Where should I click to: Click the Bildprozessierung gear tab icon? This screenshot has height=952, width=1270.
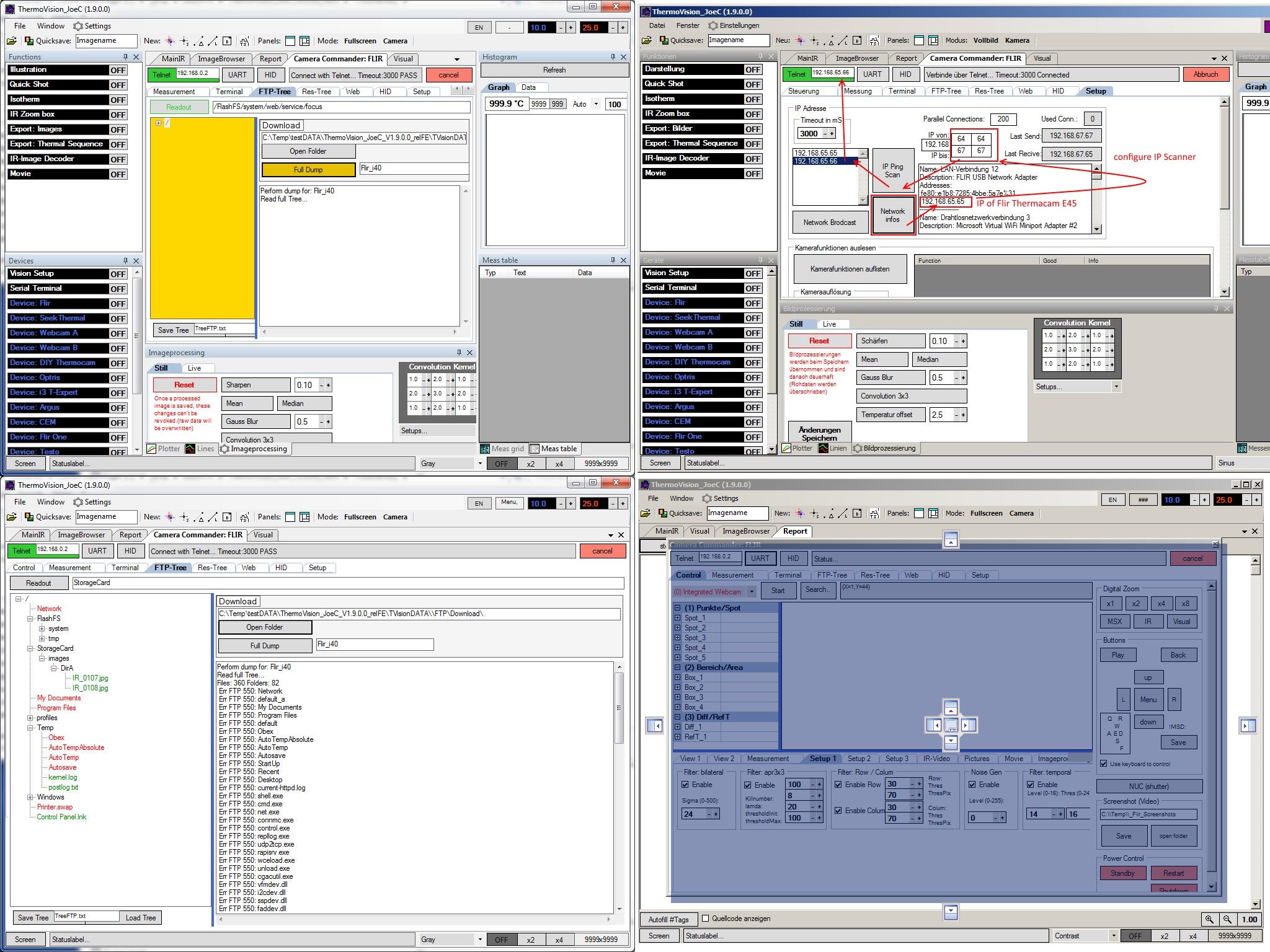(858, 448)
